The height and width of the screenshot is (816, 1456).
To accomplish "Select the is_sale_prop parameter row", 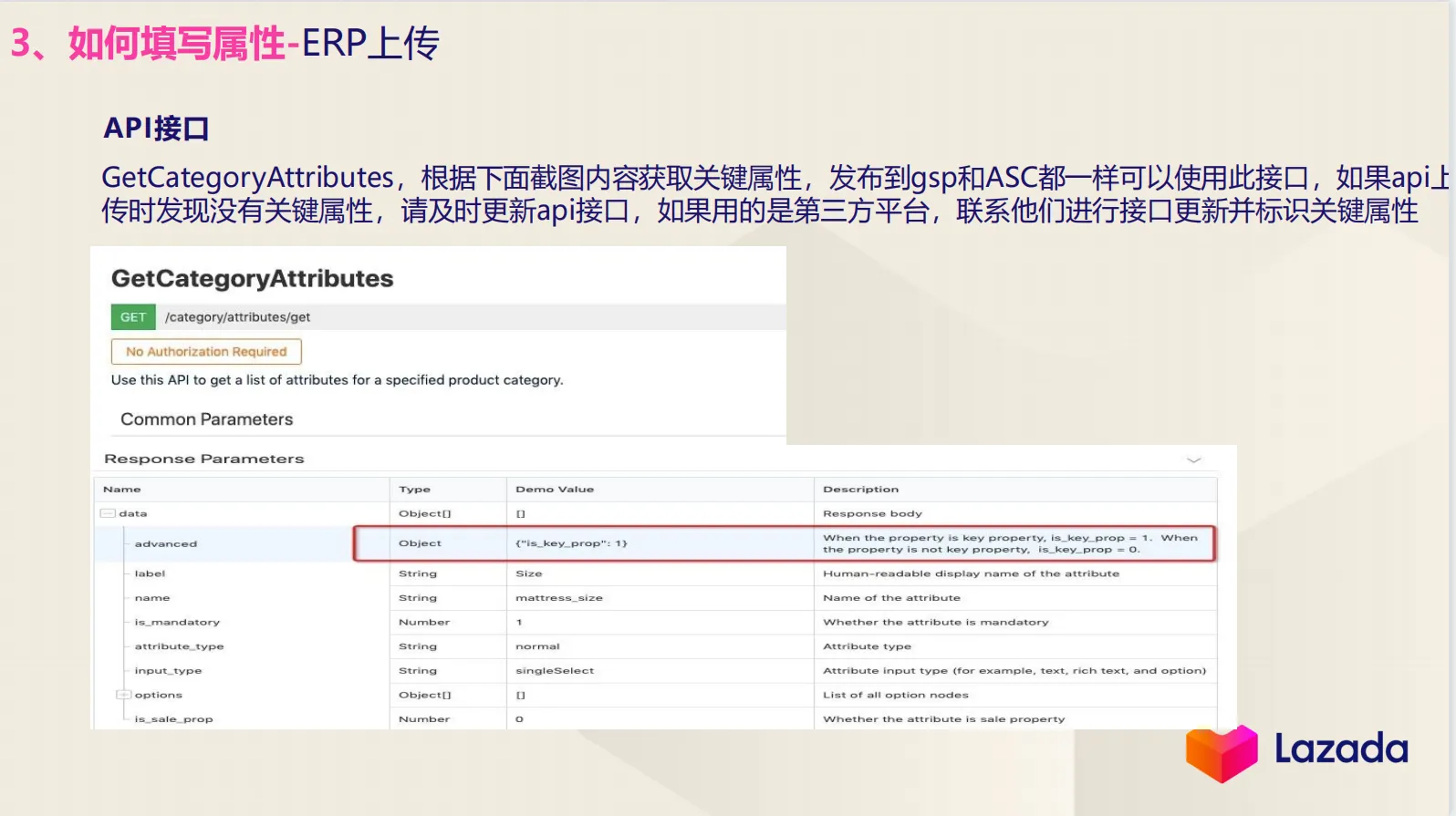I will tap(656, 718).
